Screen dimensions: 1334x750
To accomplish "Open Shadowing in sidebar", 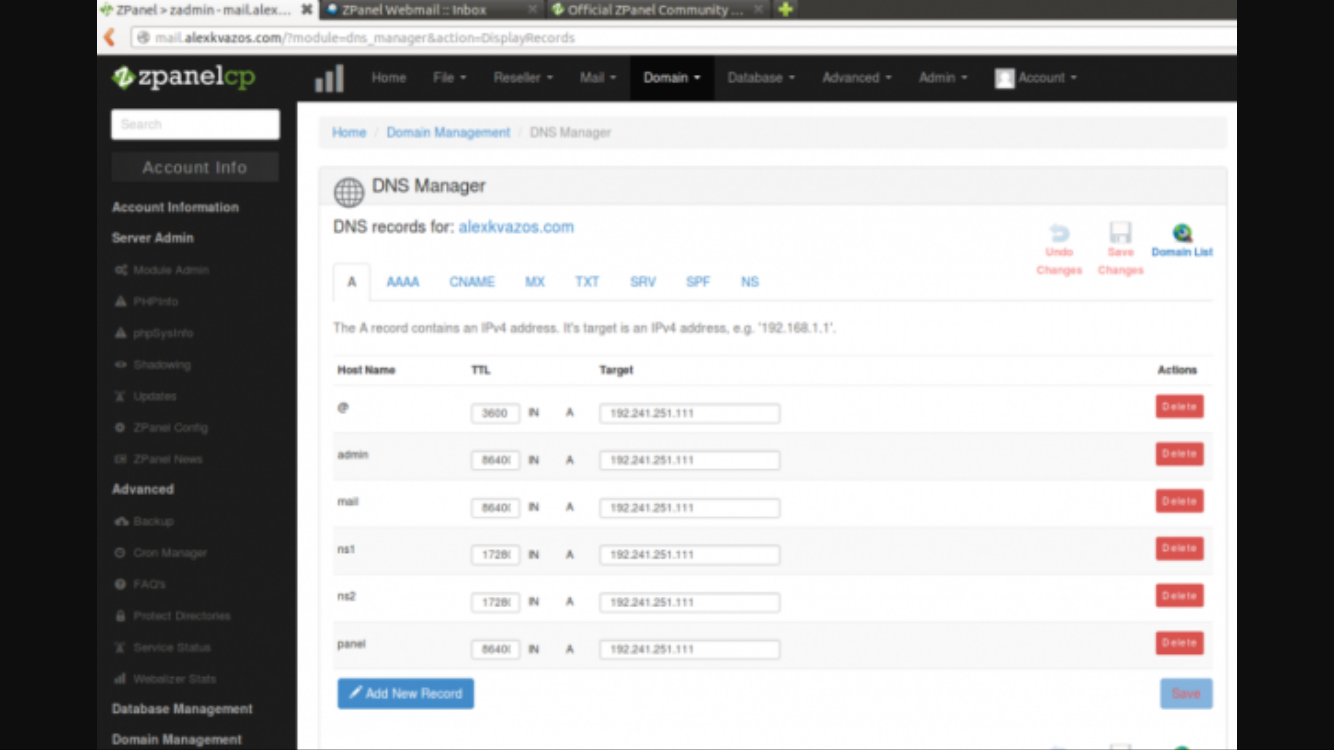I will (152, 365).
